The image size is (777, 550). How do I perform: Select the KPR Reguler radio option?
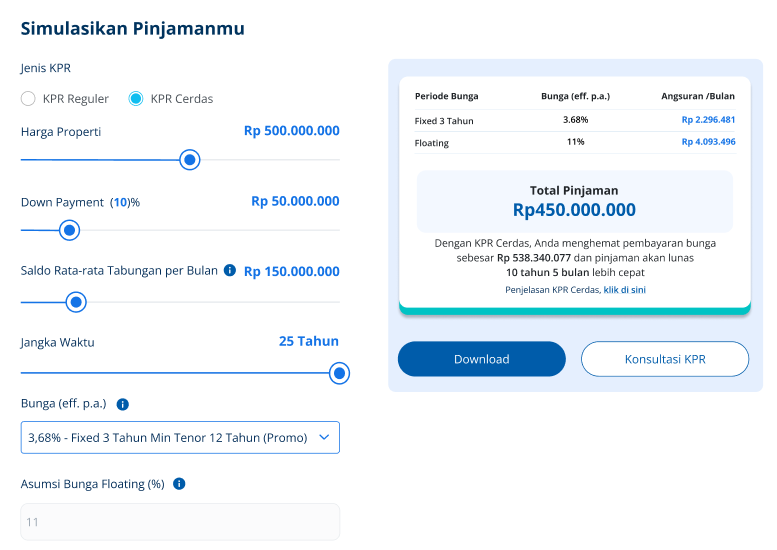[28, 99]
